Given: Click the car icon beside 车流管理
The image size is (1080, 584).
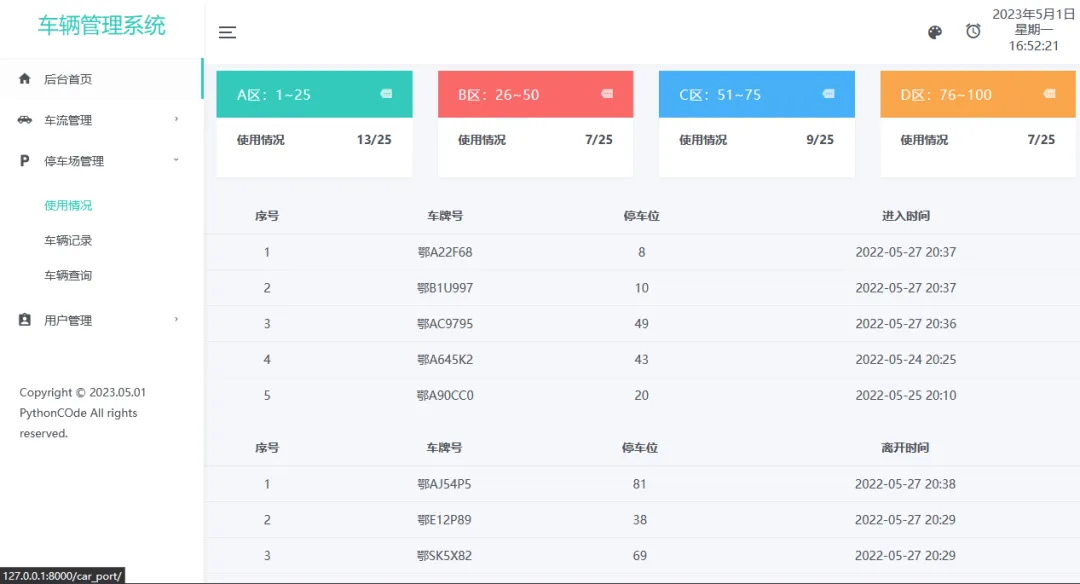Looking at the screenshot, I should (x=25, y=120).
